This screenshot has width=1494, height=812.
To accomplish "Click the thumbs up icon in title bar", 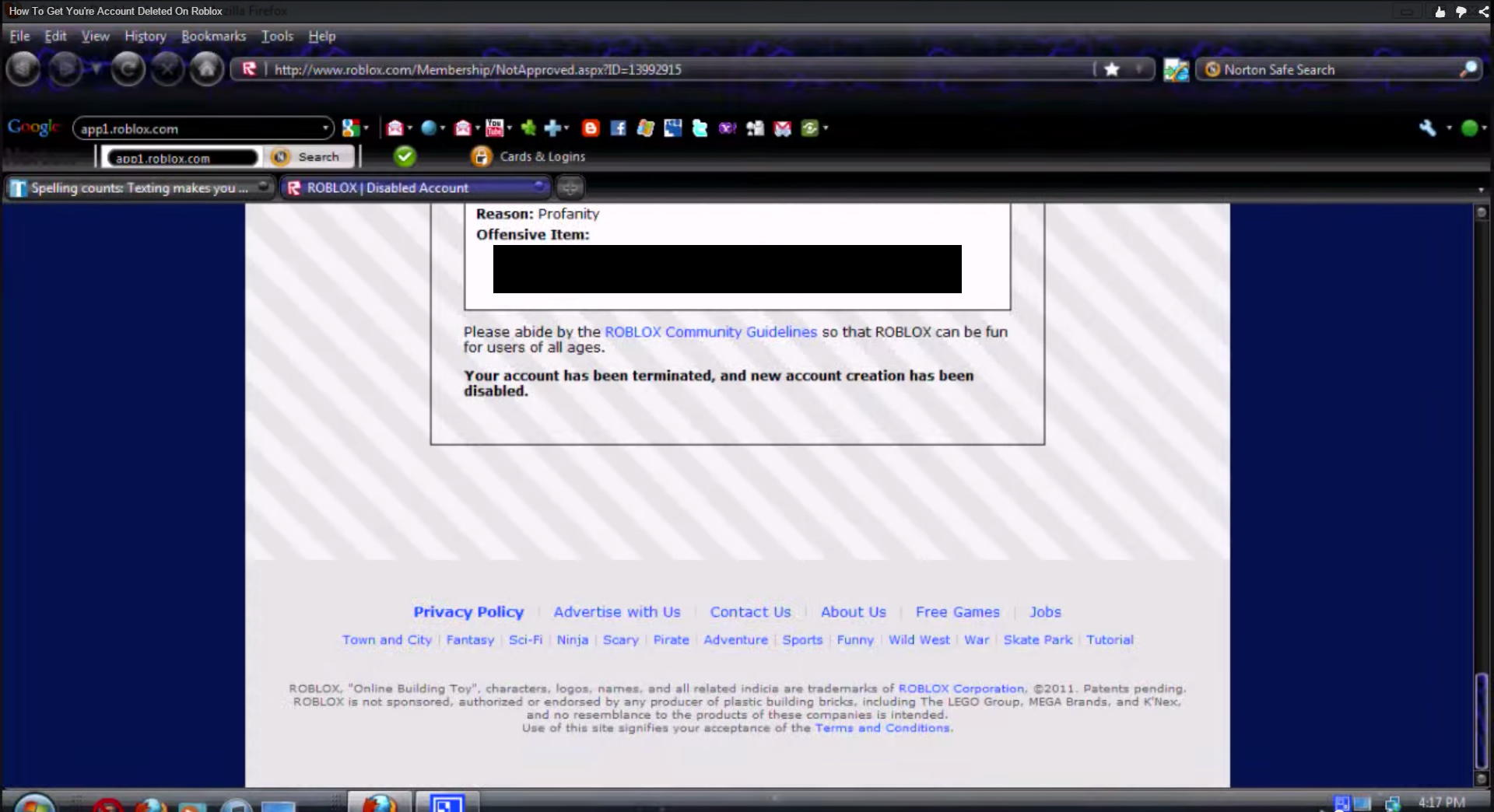I will (1440, 12).
